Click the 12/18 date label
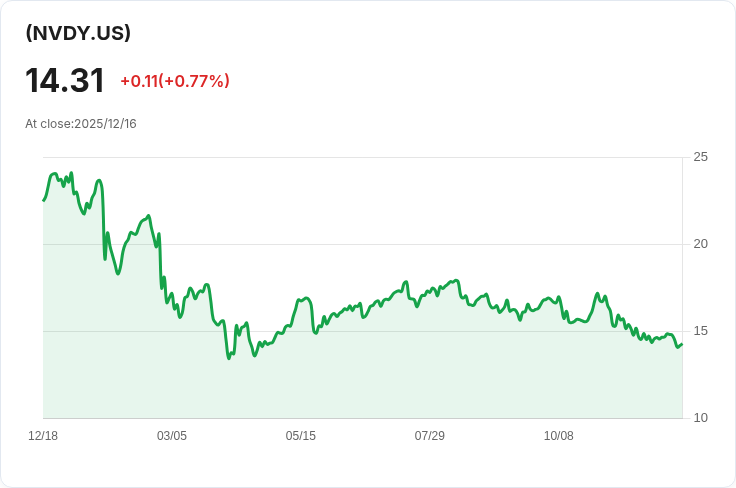Viewport: 736px width, 488px height. click(x=43, y=436)
